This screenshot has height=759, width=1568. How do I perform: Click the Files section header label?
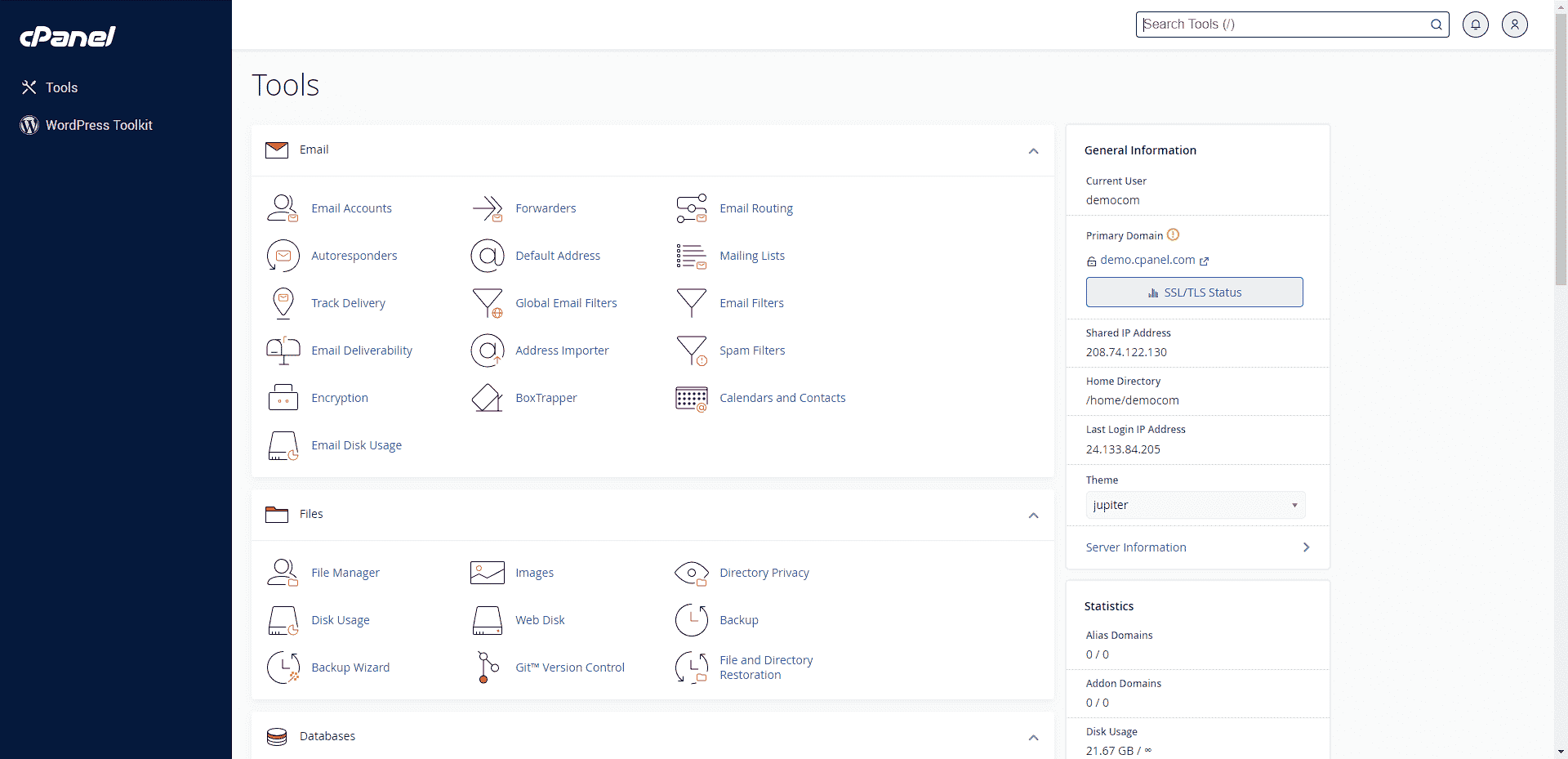pyautogui.click(x=311, y=514)
